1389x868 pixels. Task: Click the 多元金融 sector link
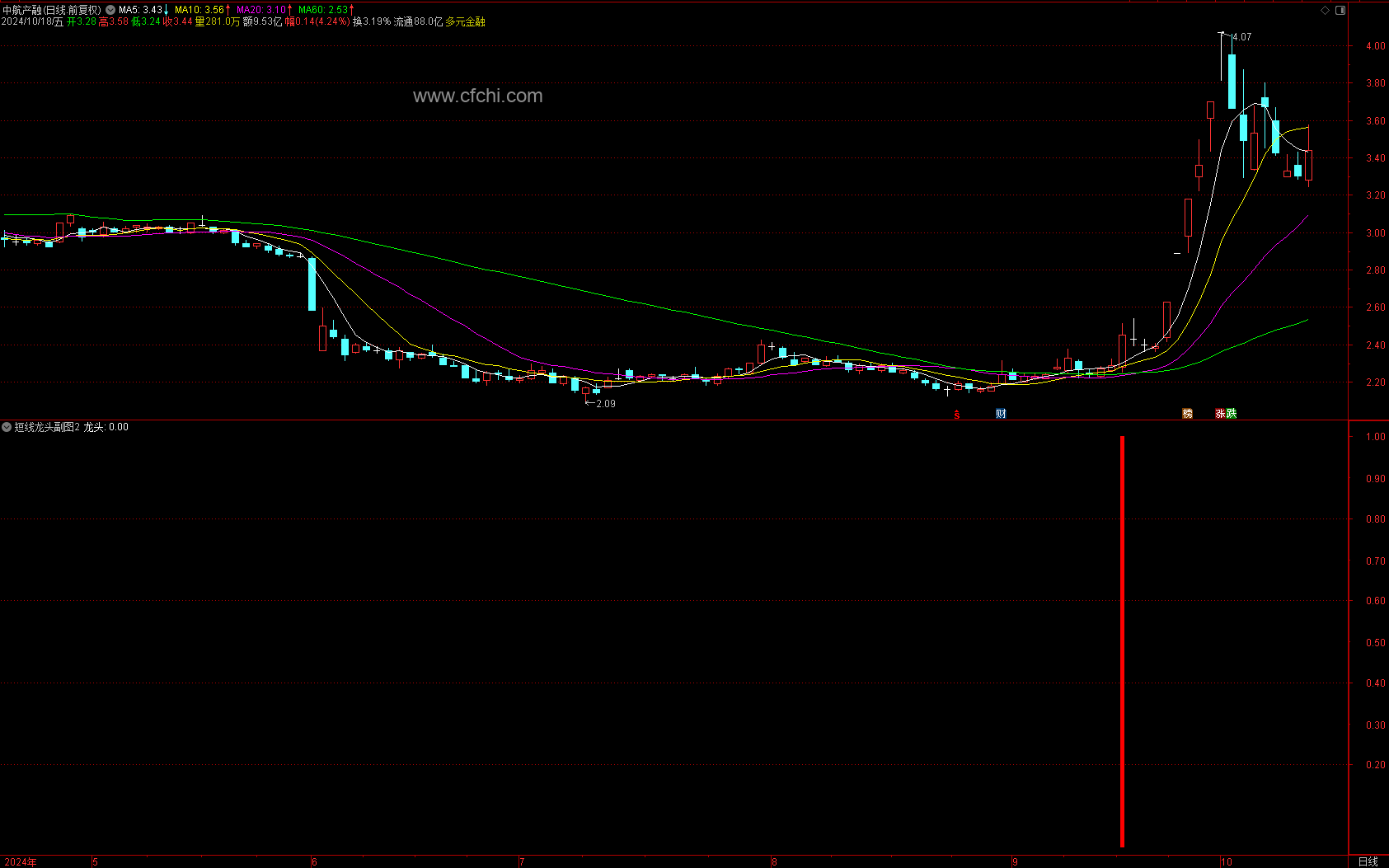465,21
